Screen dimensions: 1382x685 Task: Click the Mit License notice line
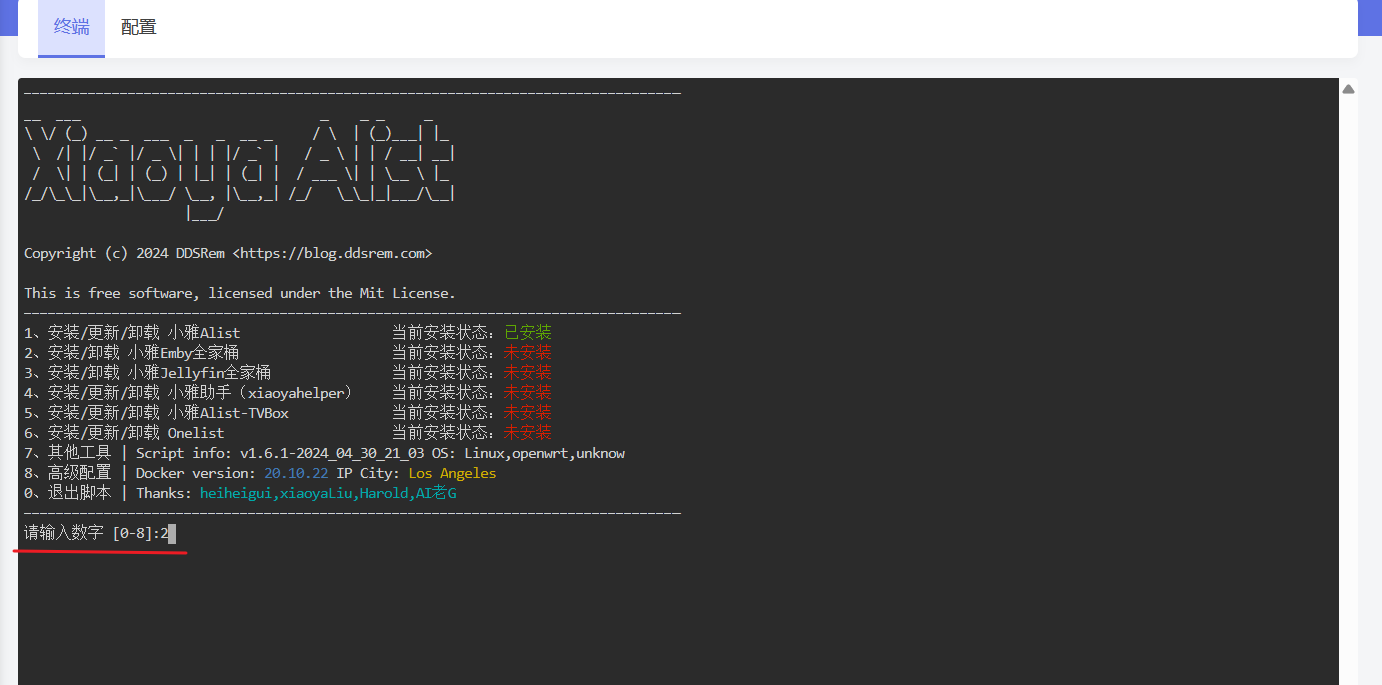240,293
